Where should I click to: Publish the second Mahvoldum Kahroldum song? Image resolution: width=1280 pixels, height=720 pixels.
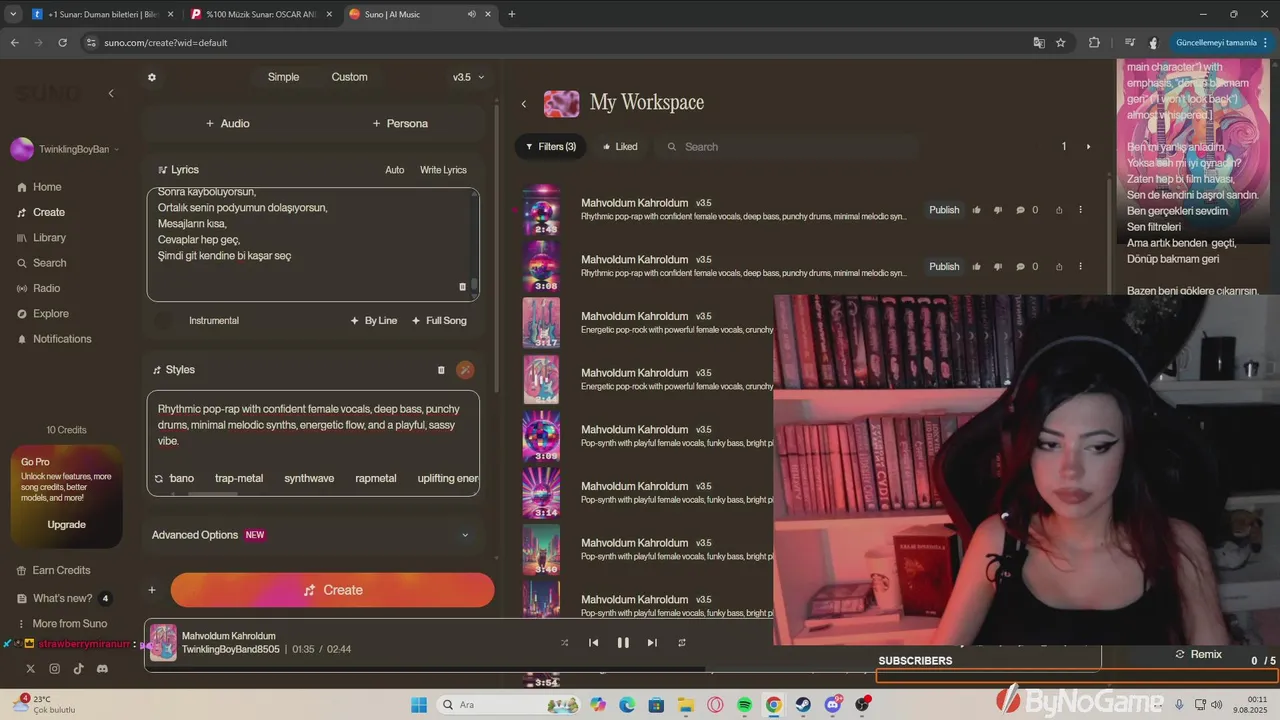(x=944, y=267)
